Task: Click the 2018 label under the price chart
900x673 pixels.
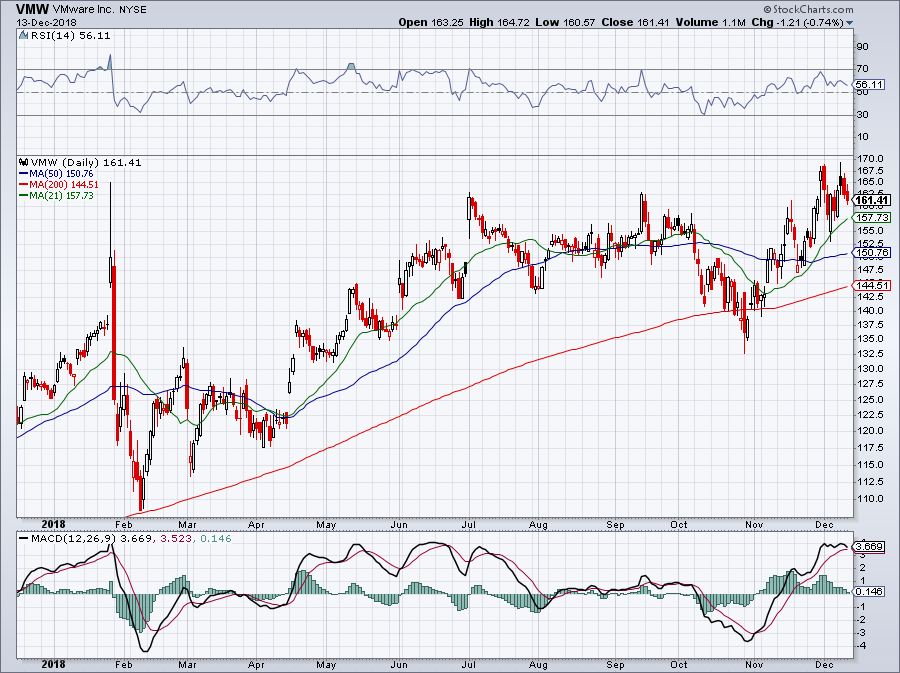Action: (54, 524)
